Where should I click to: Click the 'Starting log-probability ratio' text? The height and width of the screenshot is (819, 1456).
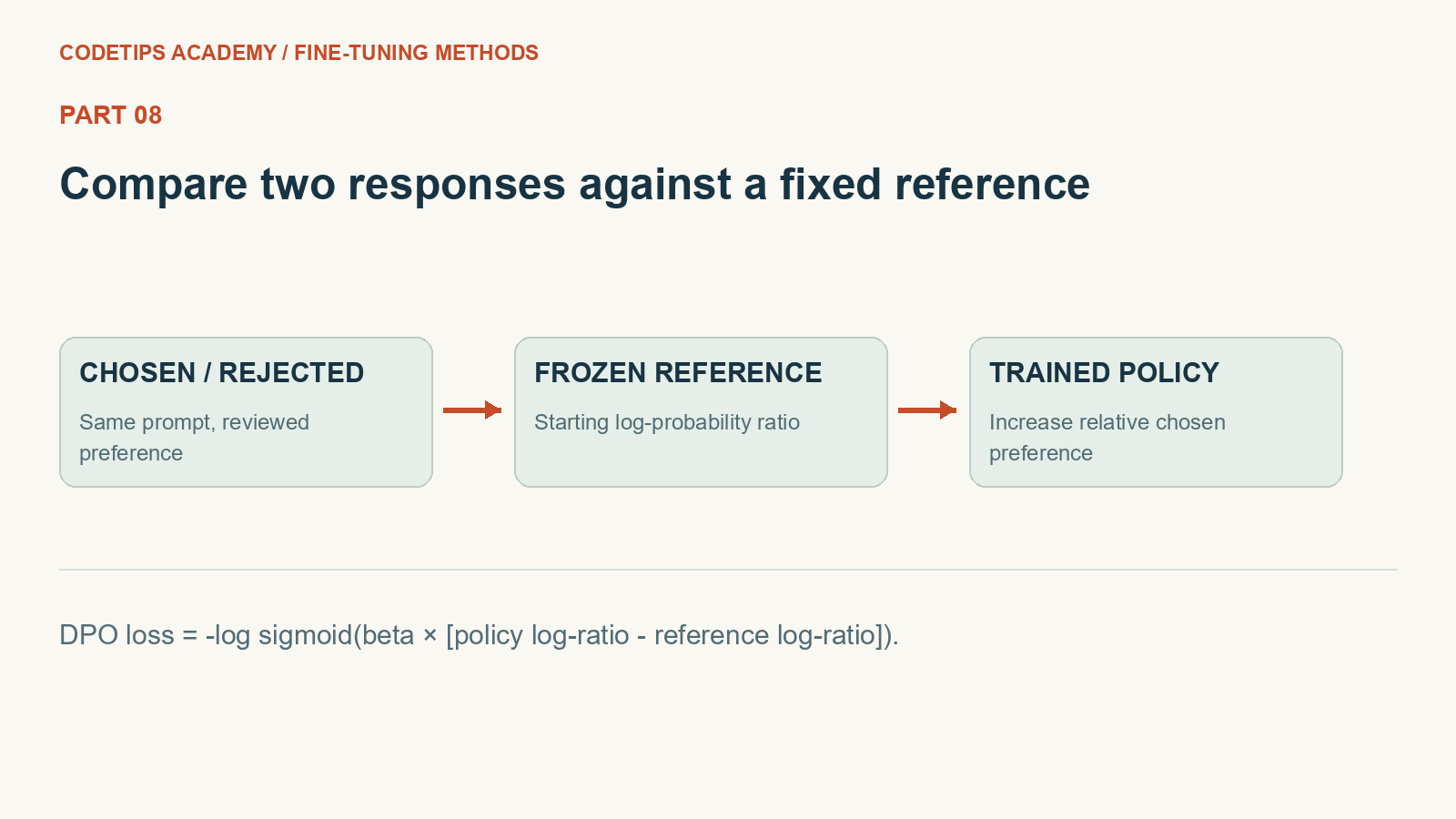click(667, 422)
